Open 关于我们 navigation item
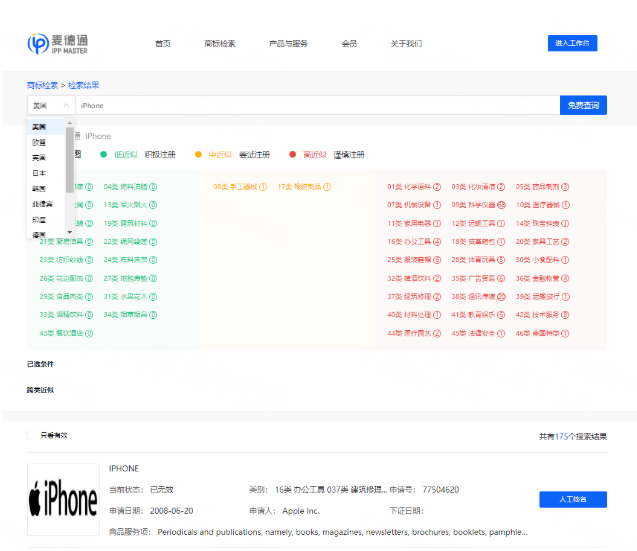Viewport: 637px width, 551px height. tap(406, 43)
